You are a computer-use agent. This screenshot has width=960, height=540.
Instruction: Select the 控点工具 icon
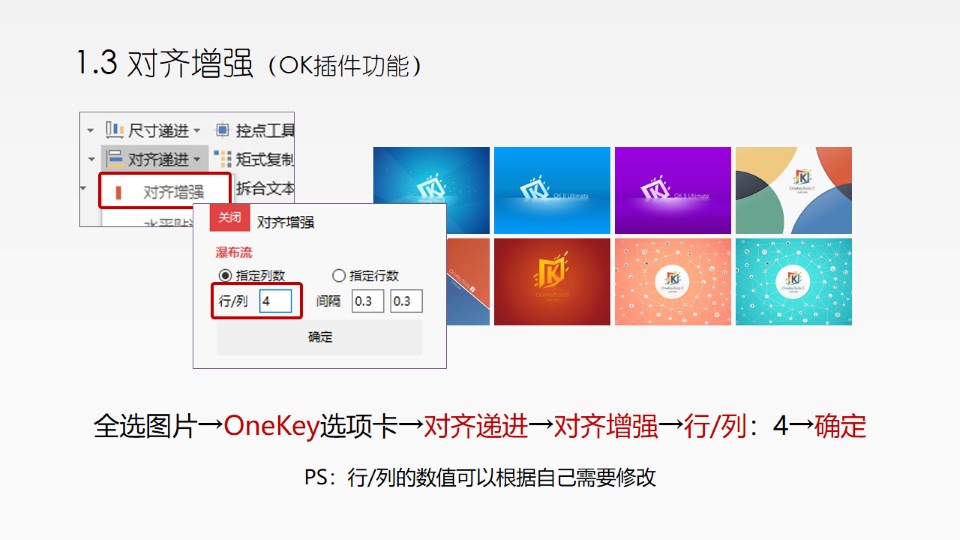coord(222,130)
